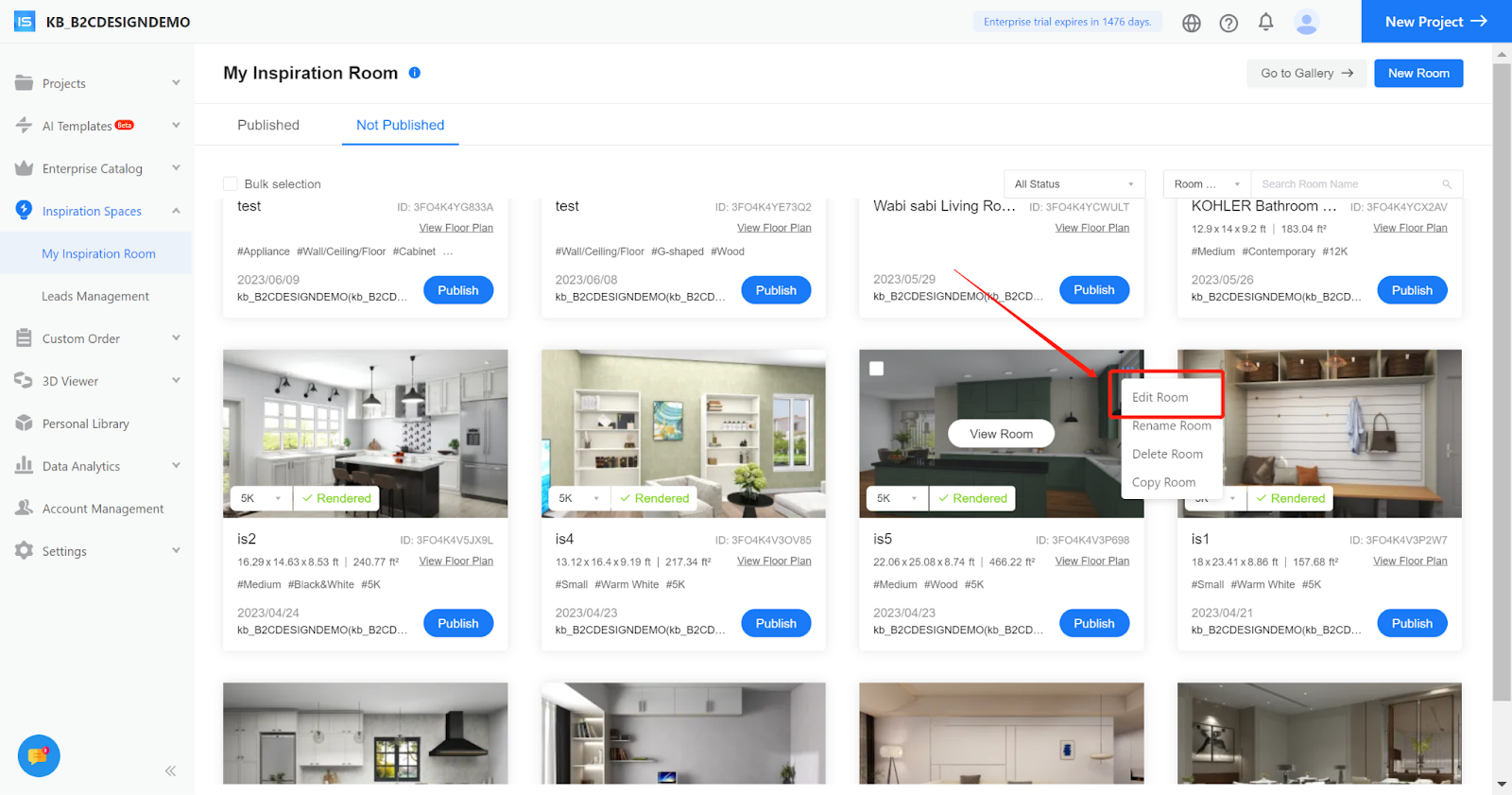Switch to the Published tab
This screenshot has width=1512, height=795.
point(268,125)
